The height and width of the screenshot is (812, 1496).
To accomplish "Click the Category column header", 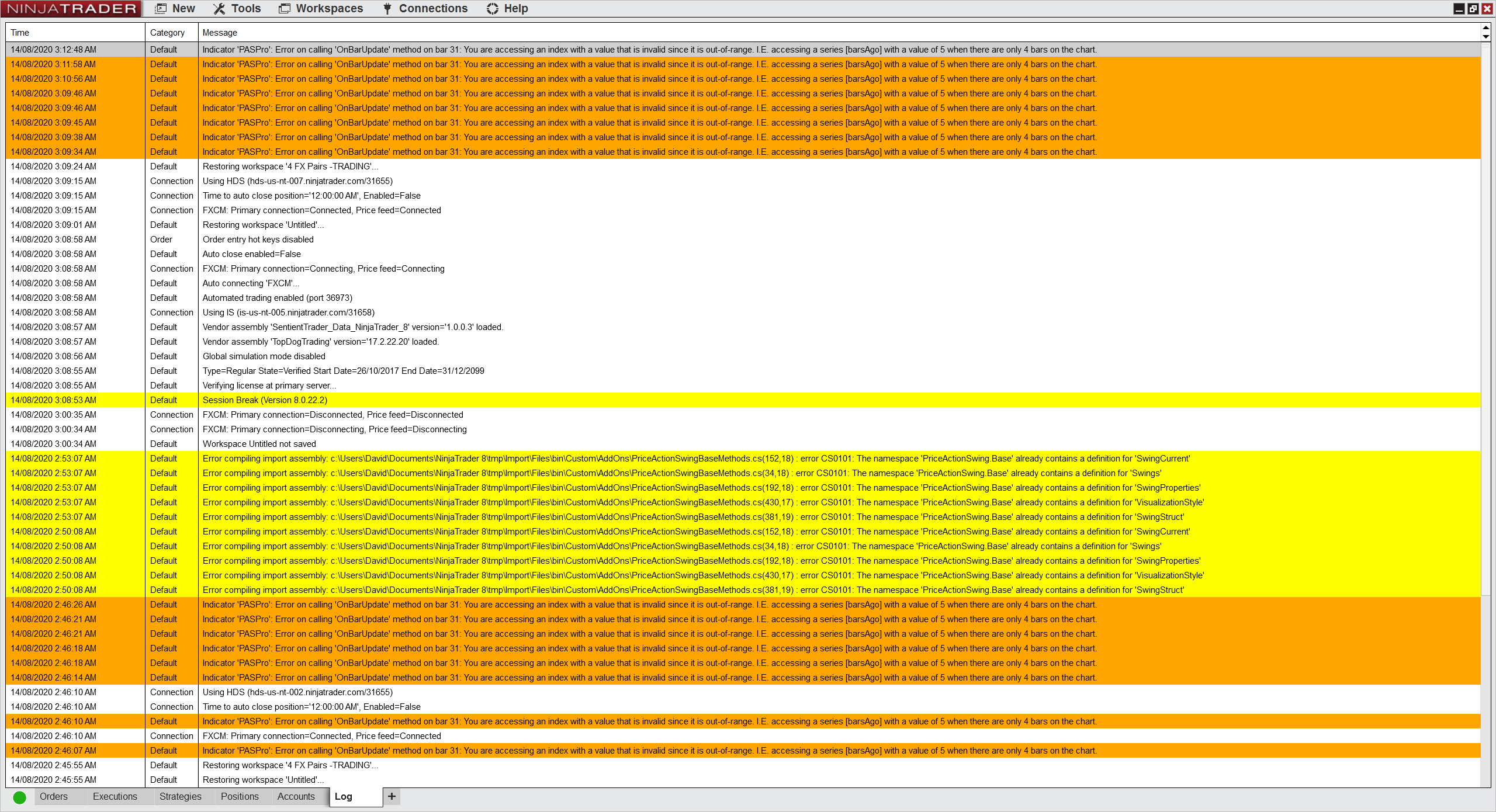I will [x=172, y=33].
